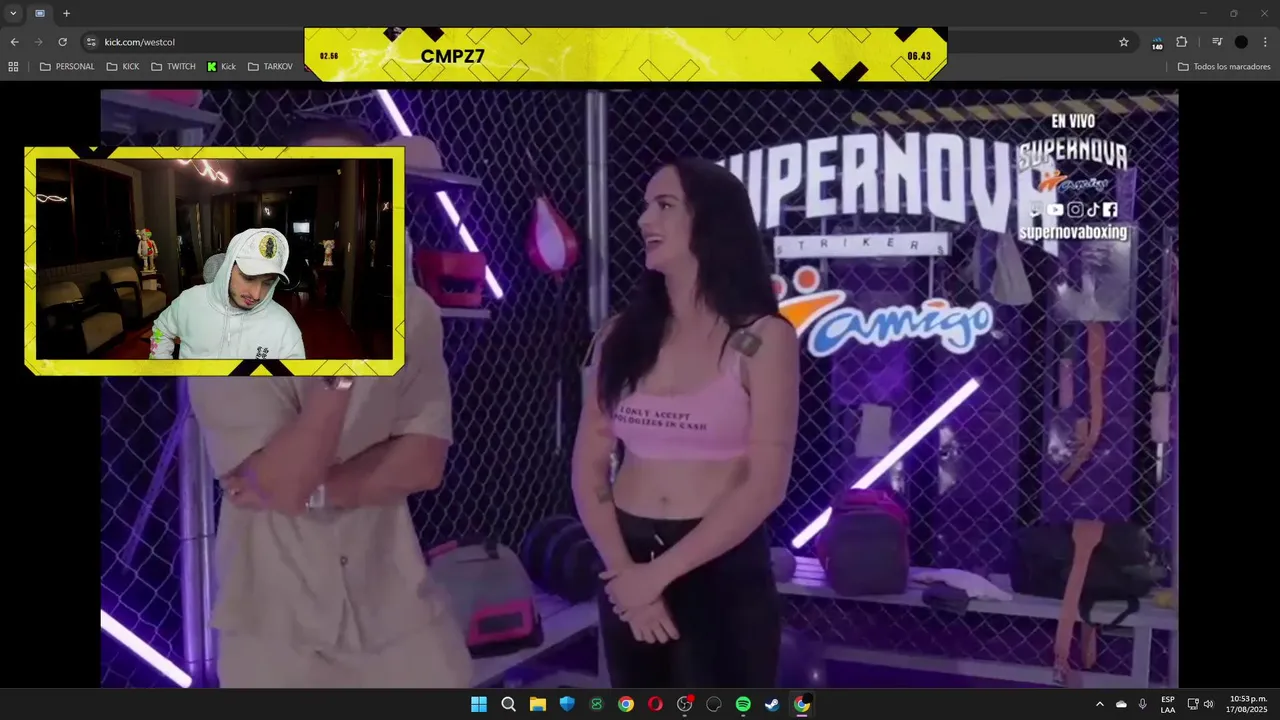1280x720 pixels.
Task: Click the EN VIVO label on the stream
Action: [x=1073, y=121]
